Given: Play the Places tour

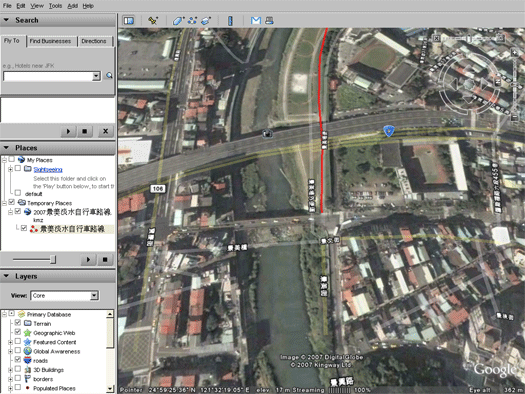Looking at the screenshot, I should pyautogui.click(x=88, y=259).
